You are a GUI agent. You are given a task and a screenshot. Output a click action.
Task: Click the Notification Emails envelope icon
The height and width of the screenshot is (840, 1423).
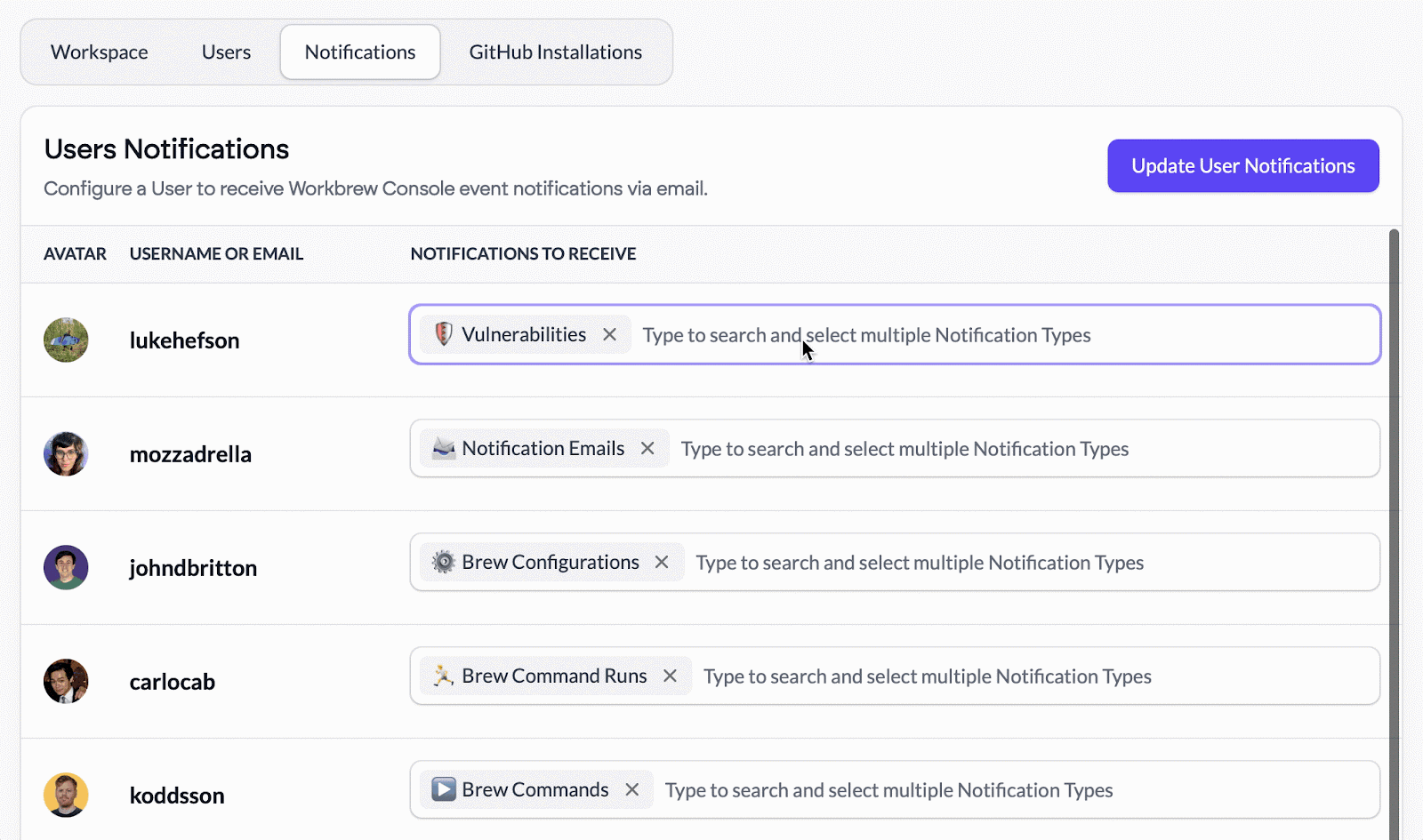pos(443,448)
